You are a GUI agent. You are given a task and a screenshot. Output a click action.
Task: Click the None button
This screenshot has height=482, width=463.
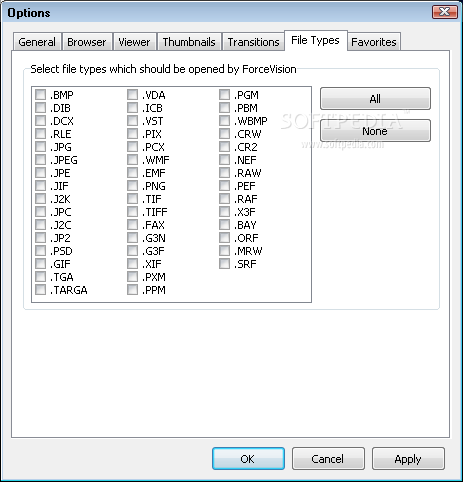click(x=375, y=131)
